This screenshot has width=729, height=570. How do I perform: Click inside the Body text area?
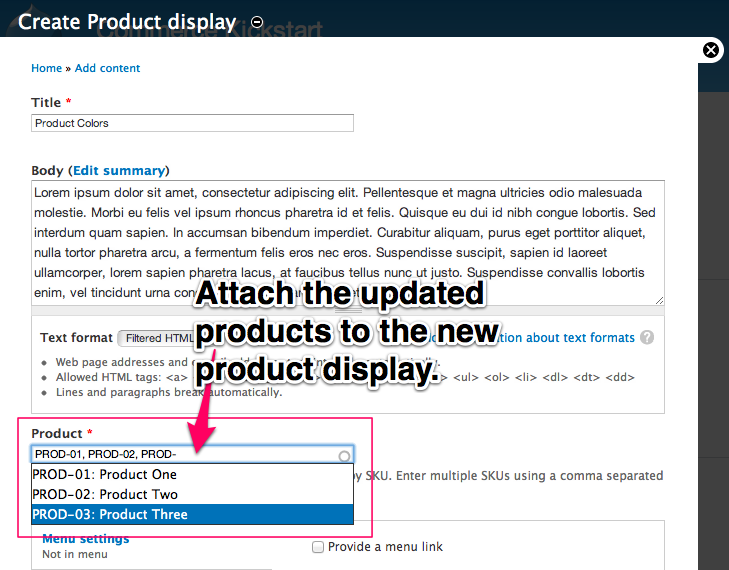(348, 243)
